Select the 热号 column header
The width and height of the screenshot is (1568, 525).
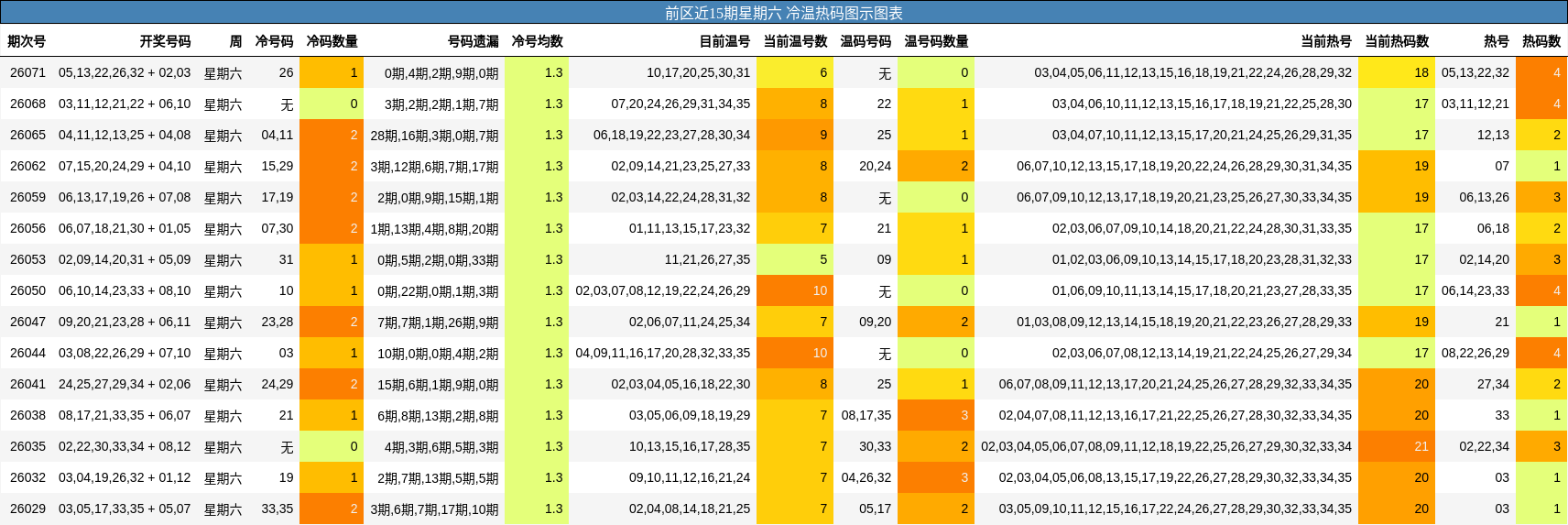pos(1497,41)
